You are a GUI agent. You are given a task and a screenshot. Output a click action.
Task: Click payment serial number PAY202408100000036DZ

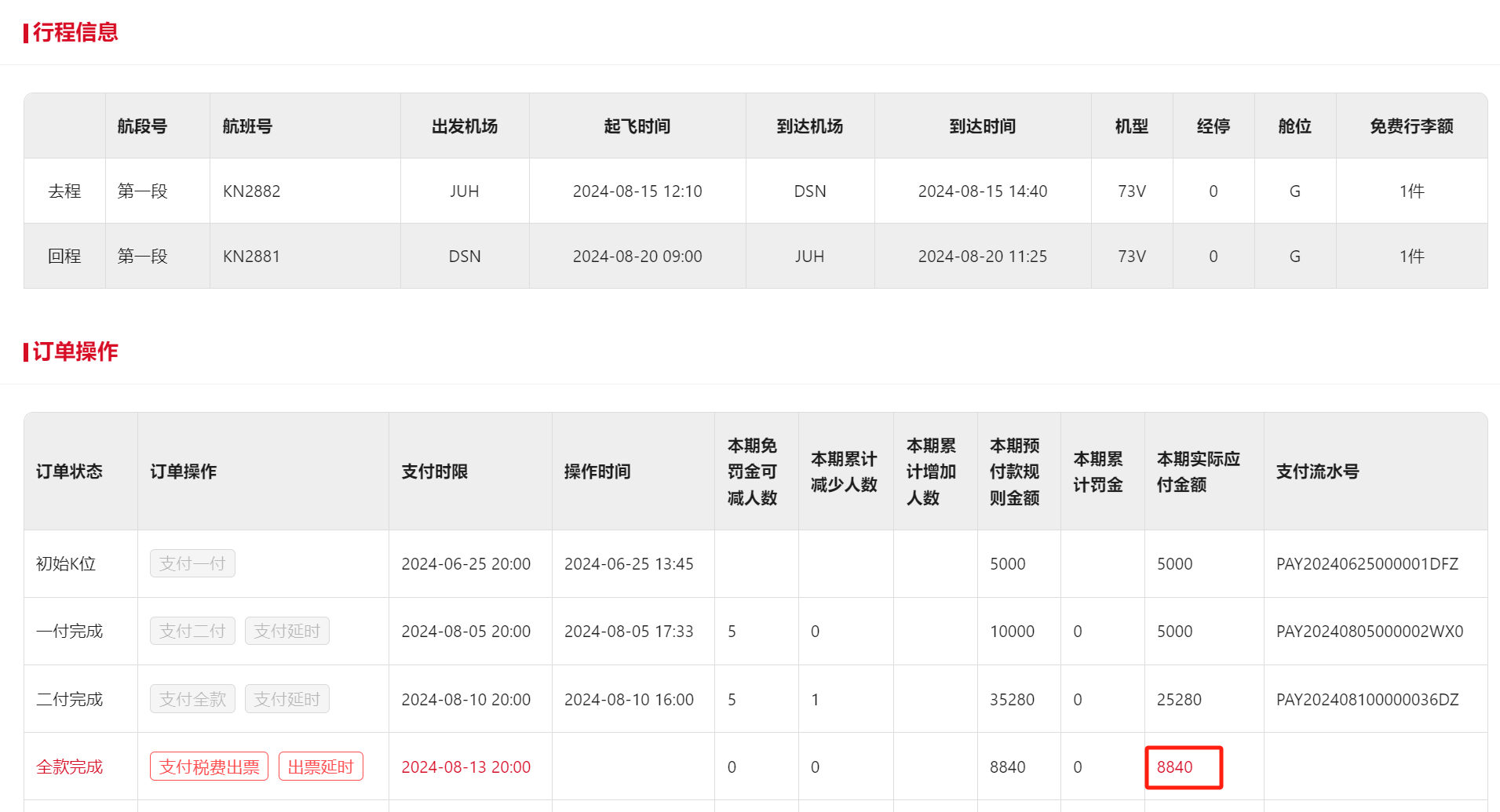click(x=1367, y=700)
